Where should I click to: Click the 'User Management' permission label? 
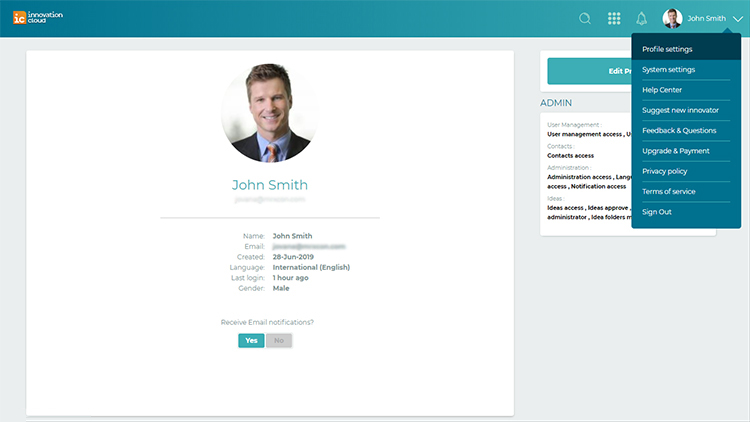click(x=574, y=125)
